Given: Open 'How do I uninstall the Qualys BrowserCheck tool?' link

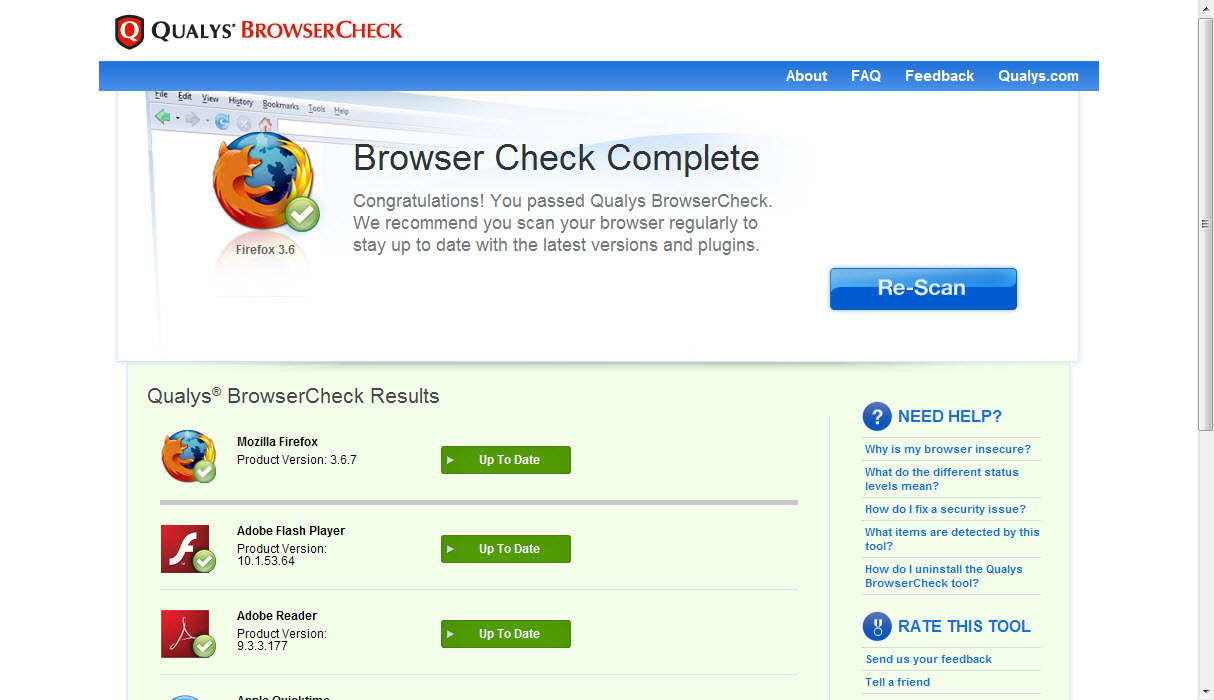Looking at the screenshot, I should tap(944, 576).
